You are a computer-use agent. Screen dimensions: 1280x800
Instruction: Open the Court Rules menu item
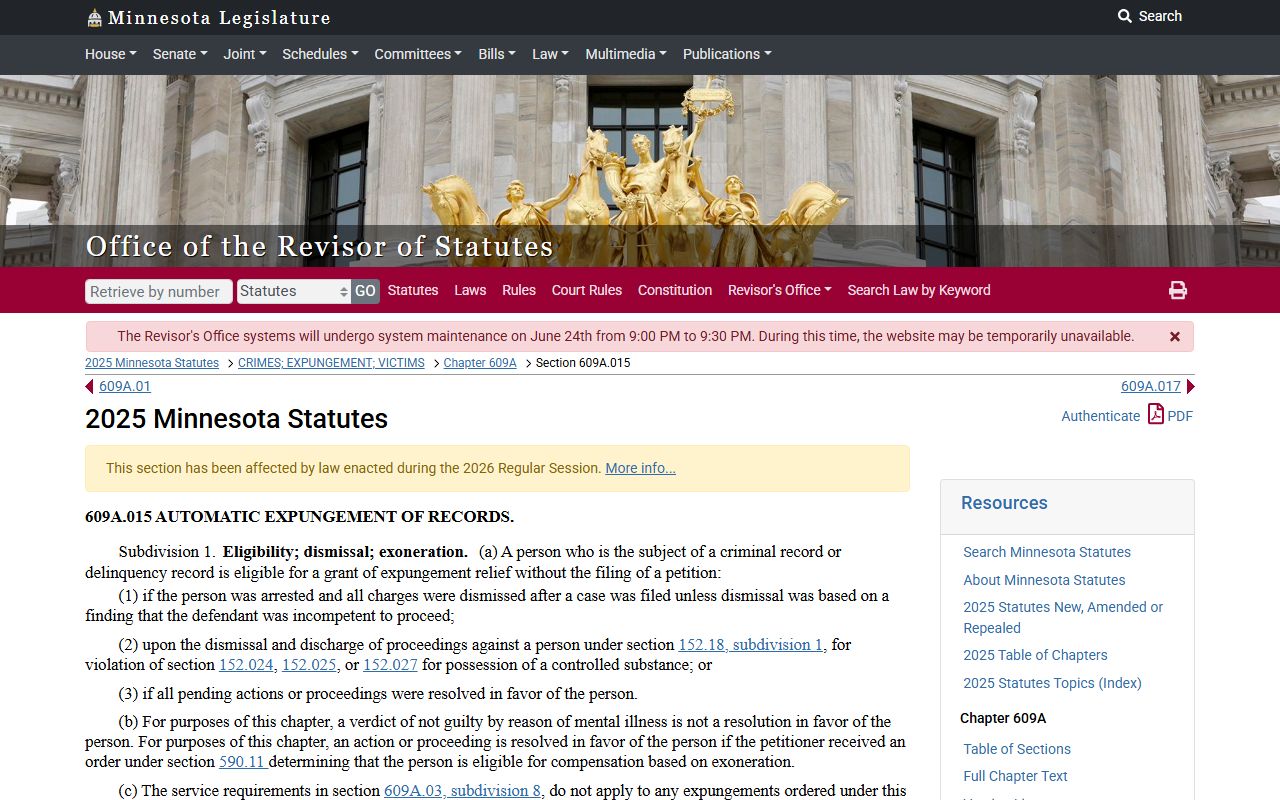(x=587, y=290)
